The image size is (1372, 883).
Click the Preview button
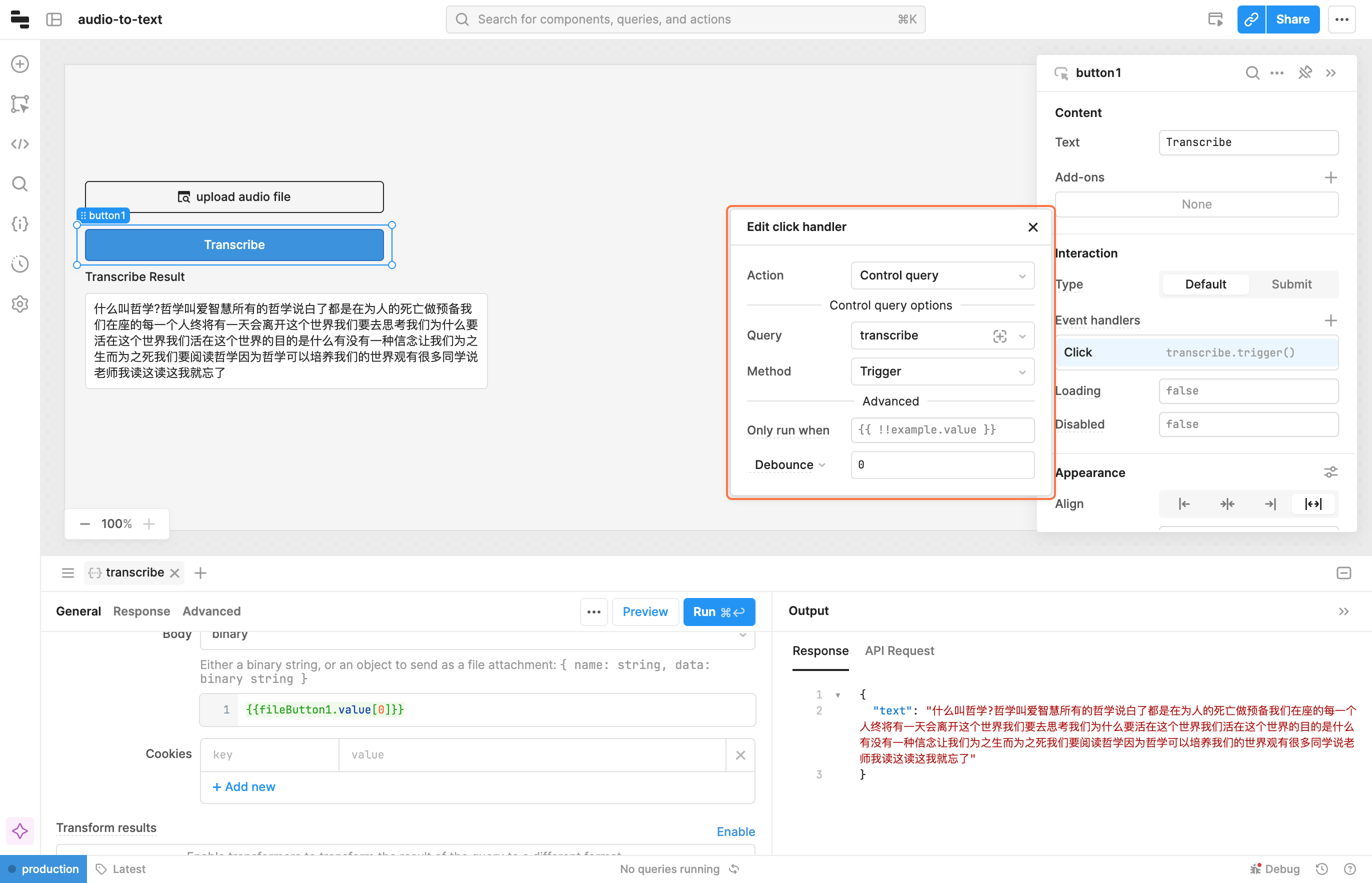point(645,612)
